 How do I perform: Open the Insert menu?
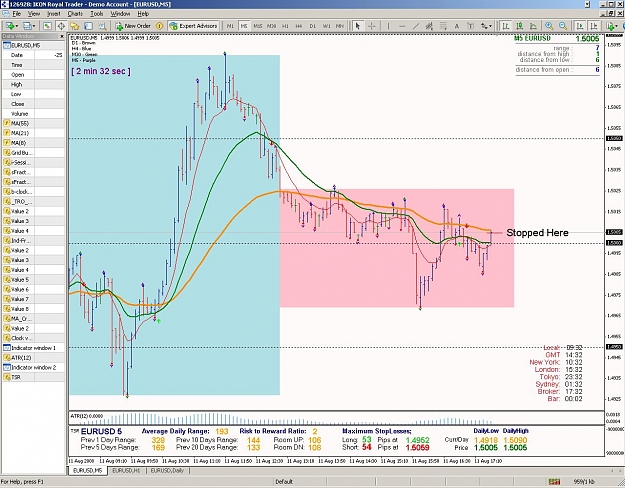pyautogui.click(x=54, y=14)
